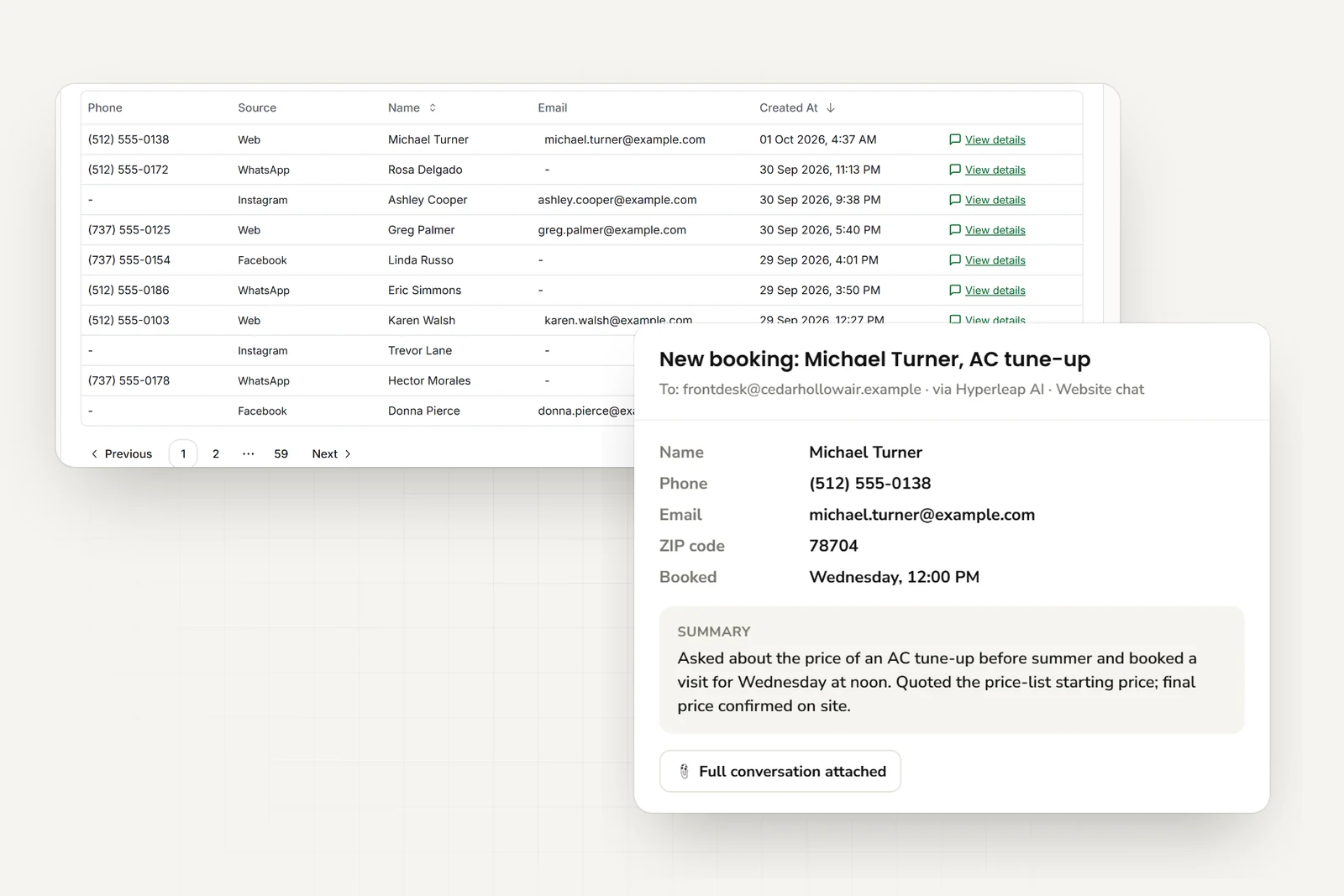
Task: Select page 1 in pagination
Action: coord(183,454)
